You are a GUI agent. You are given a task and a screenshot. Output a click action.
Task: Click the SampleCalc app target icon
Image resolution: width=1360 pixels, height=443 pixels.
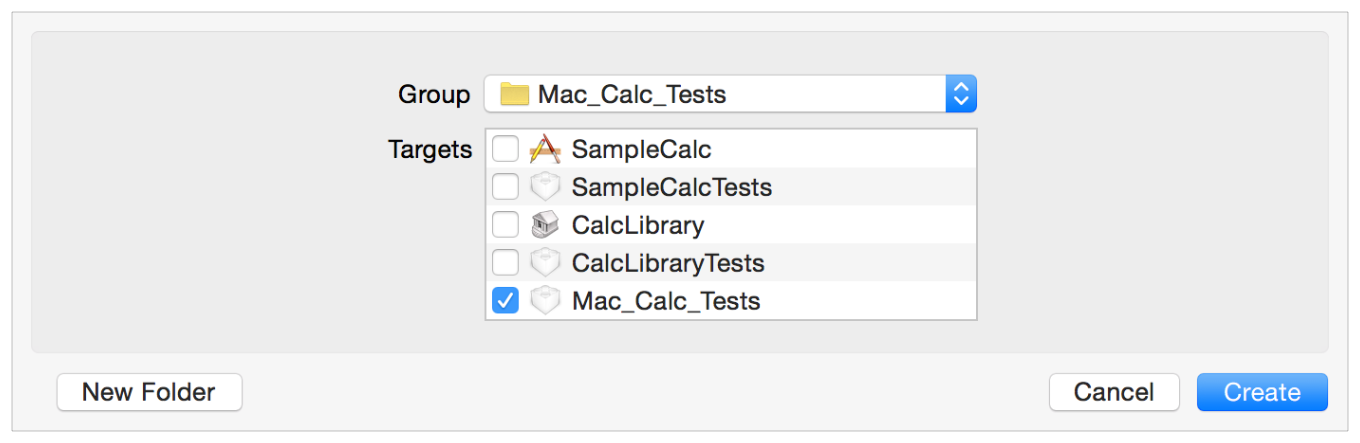544,150
